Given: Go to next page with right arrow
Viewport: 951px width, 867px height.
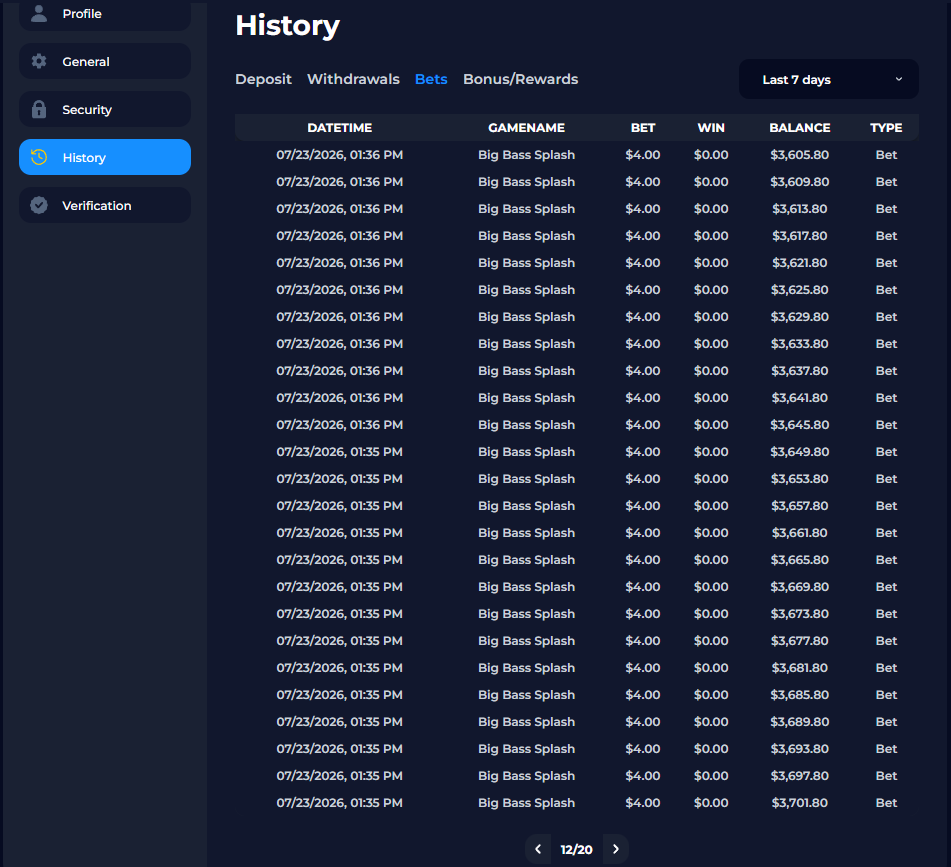Looking at the screenshot, I should tap(616, 849).
